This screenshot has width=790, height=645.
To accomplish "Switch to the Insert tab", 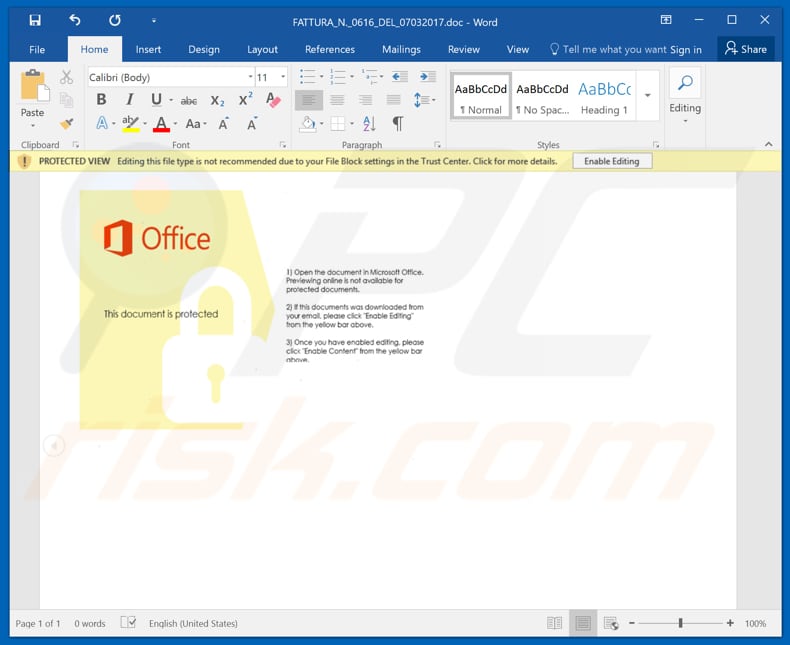I will [x=148, y=49].
